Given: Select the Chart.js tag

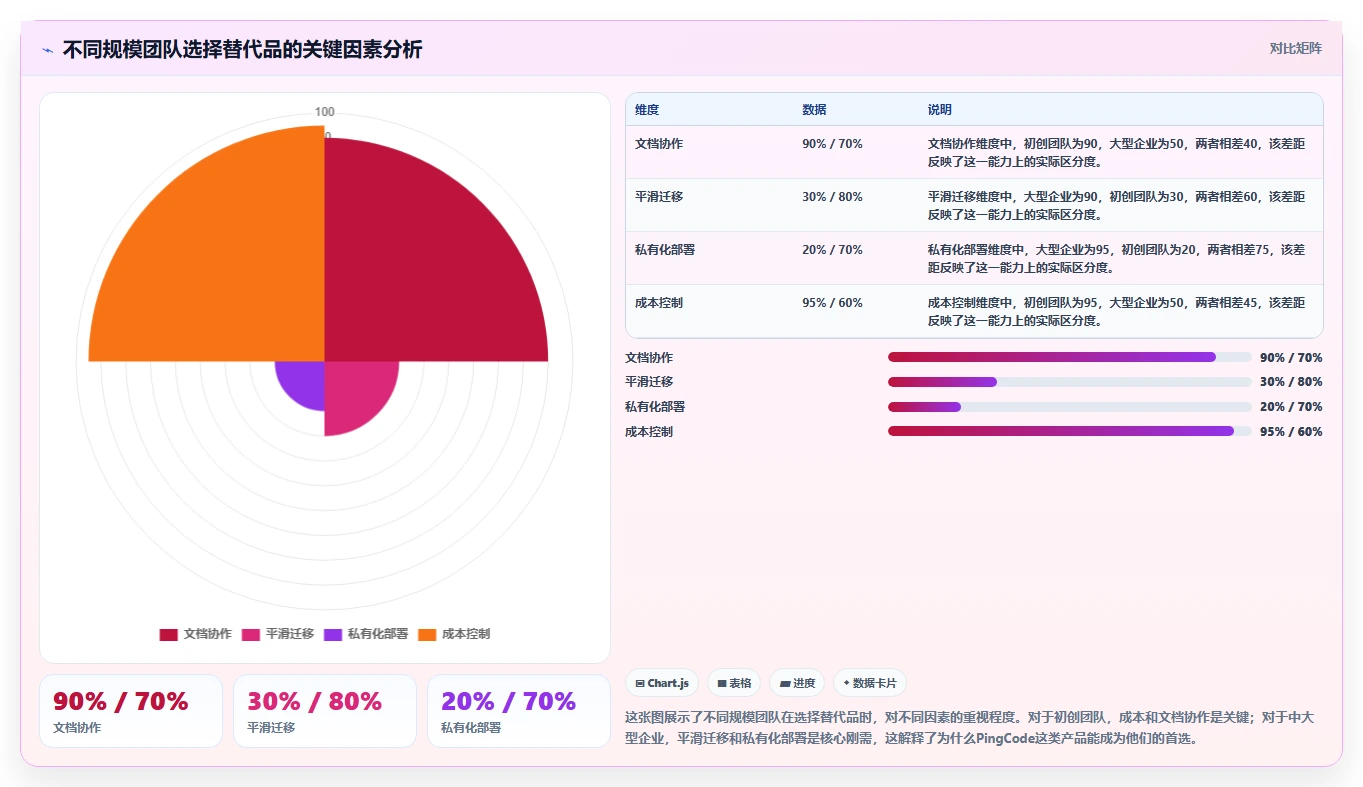Looking at the screenshot, I should pos(662,683).
